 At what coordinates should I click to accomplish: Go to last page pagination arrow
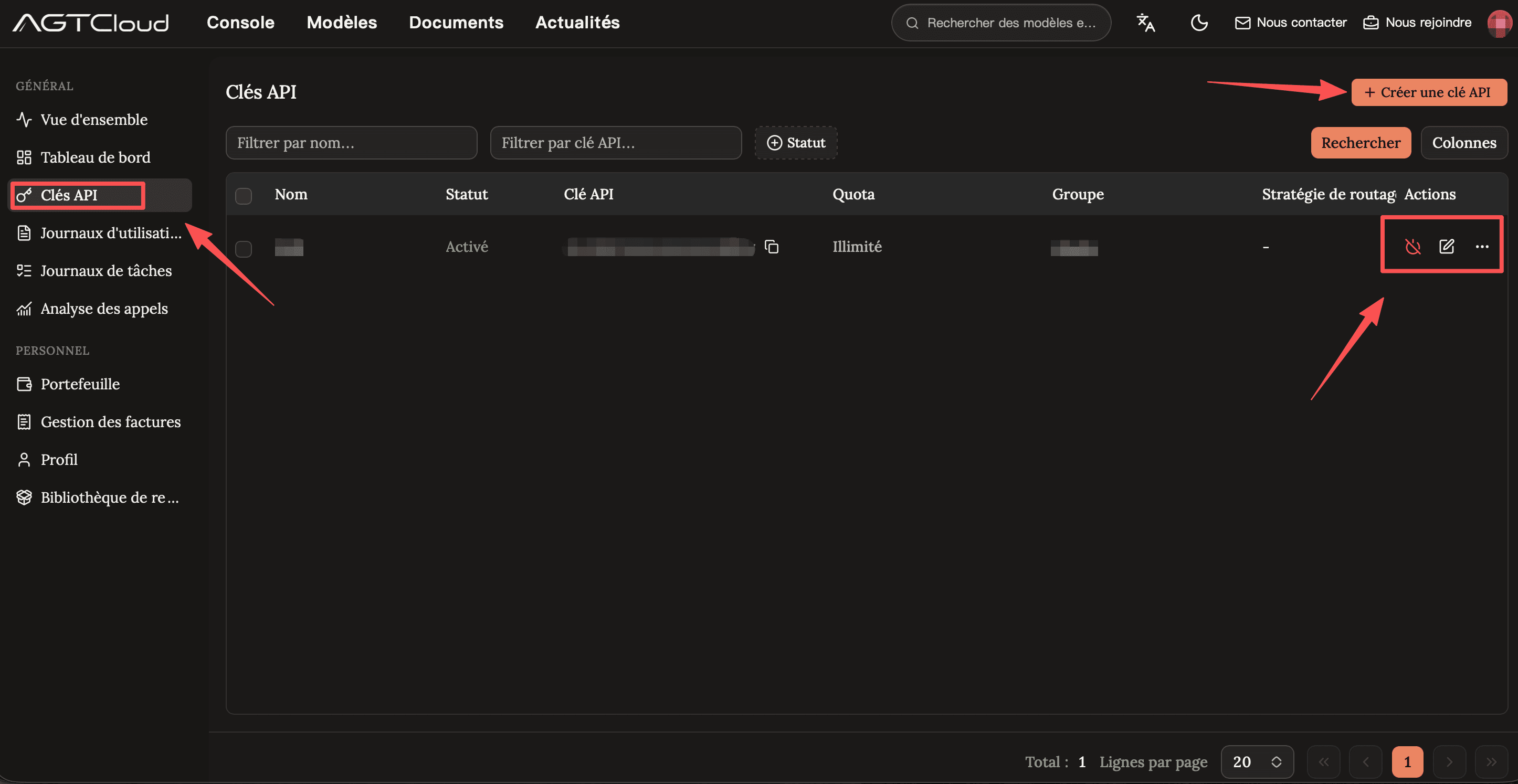(x=1491, y=761)
